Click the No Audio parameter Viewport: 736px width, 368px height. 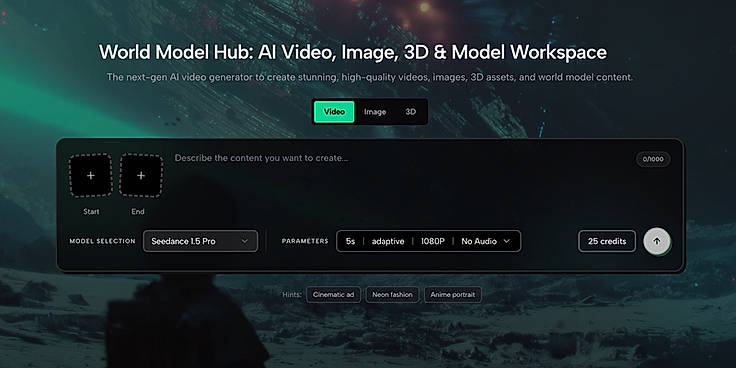pyautogui.click(x=479, y=241)
